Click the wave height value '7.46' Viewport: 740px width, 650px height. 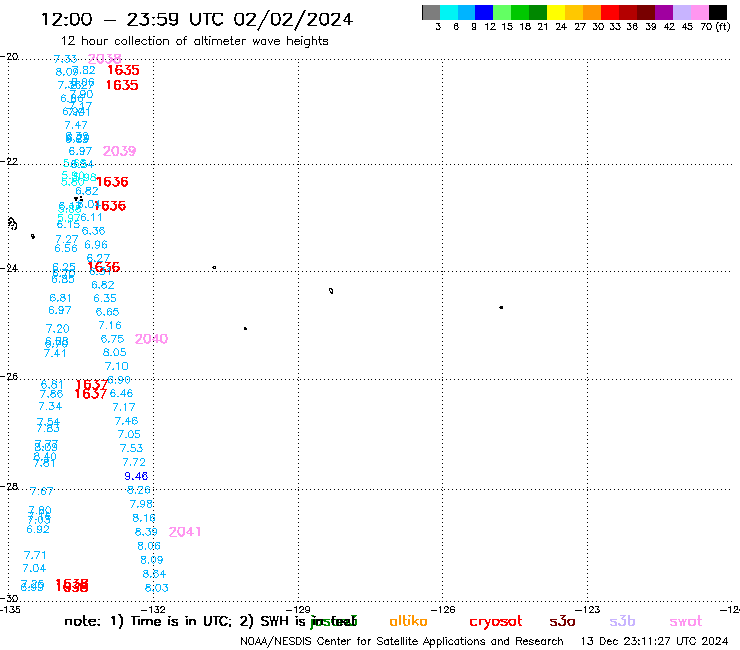pos(126,421)
